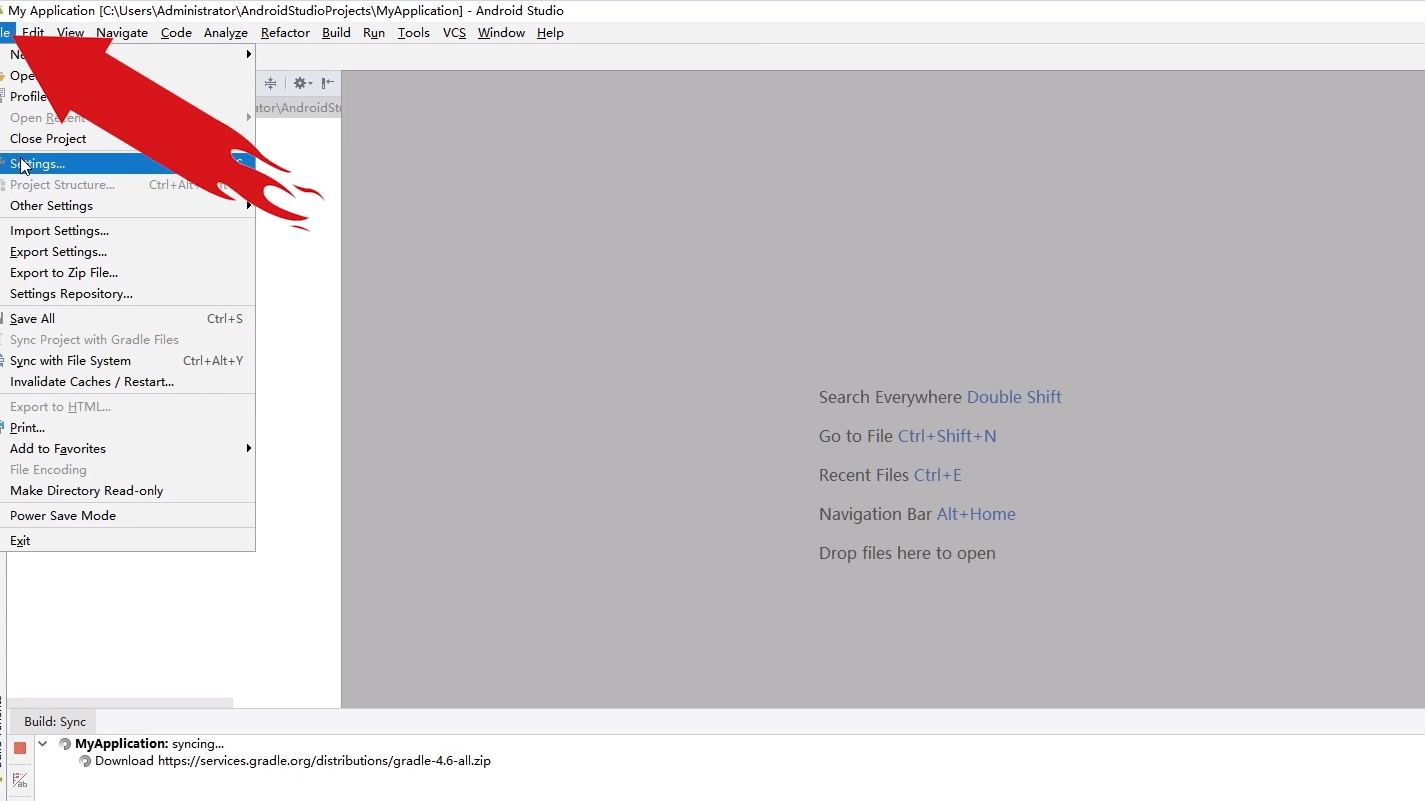Expand the Add to Favorites submenu
The image size is (1425, 801).
[x=128, y=449]
